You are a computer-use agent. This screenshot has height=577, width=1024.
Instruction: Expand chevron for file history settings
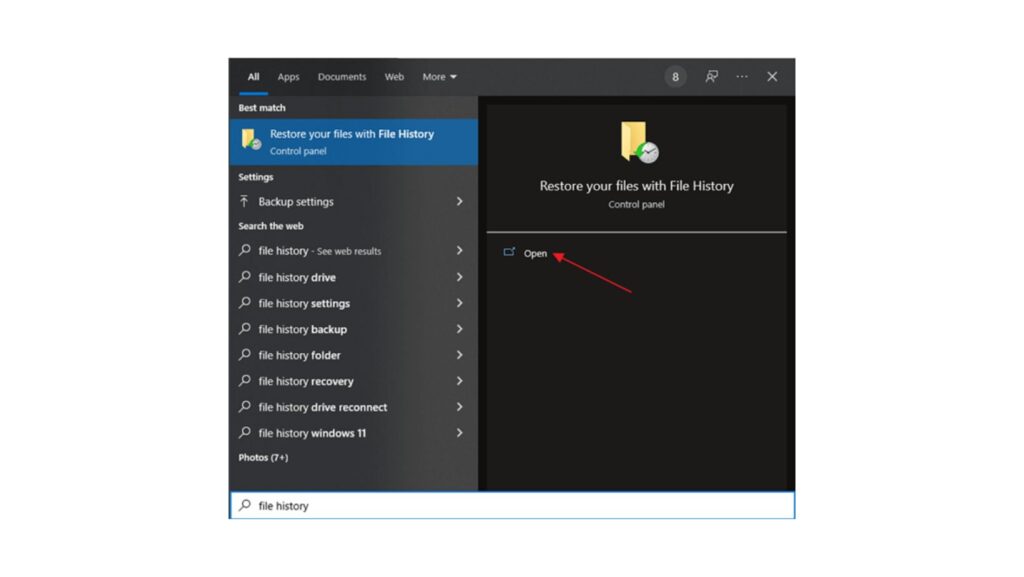[x=460, y=304]
